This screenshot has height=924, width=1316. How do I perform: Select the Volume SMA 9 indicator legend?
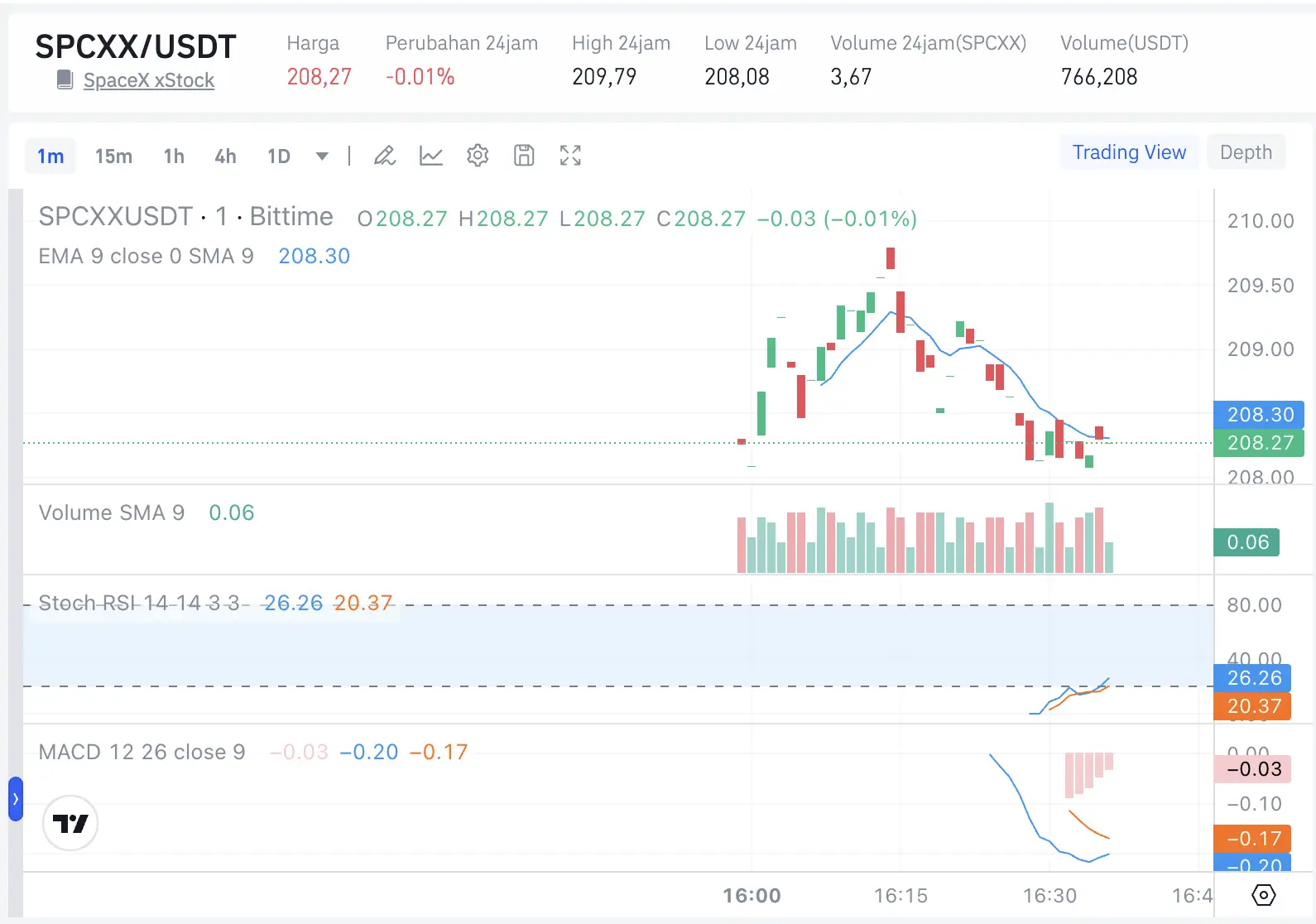112,513
